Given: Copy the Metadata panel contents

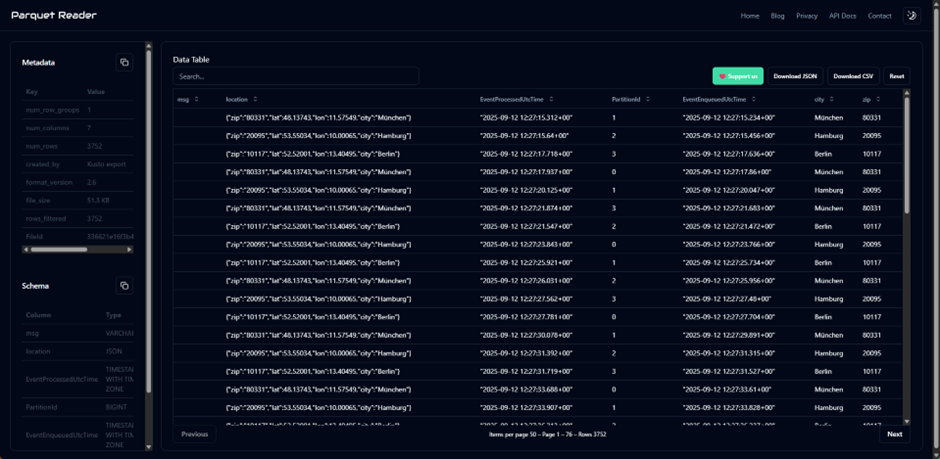Looking at the screenshot, I should (x=124, y=62).
